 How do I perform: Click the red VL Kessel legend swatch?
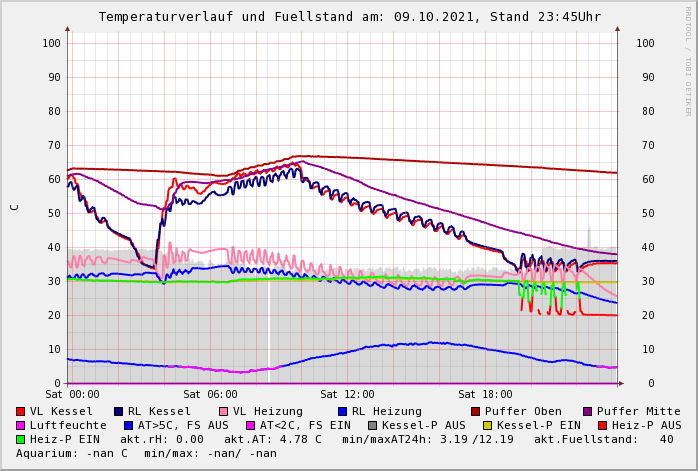click(21, 411)
